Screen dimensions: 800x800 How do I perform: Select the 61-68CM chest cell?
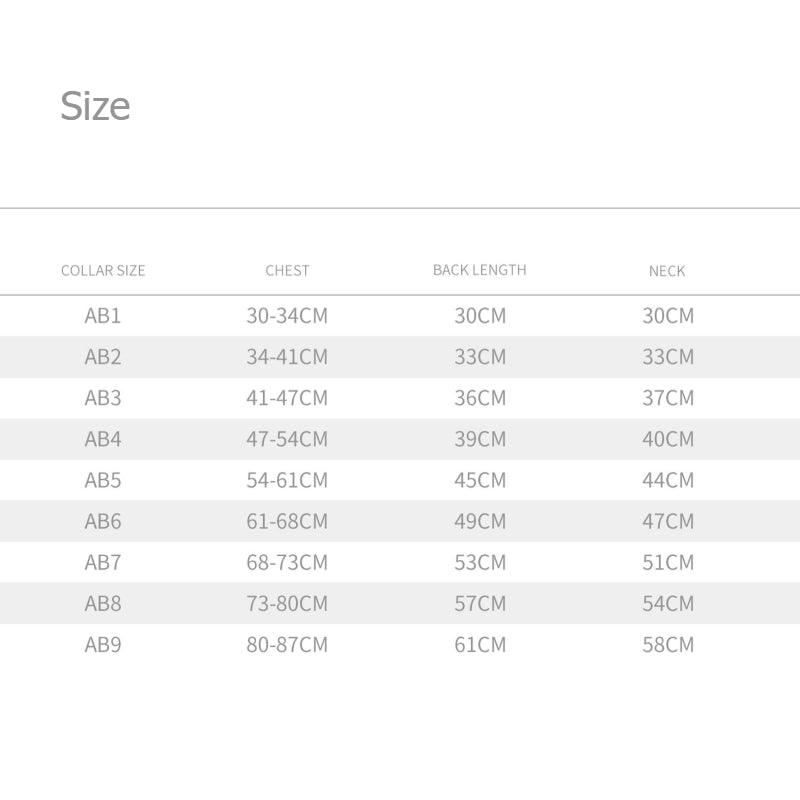(287, 521)
